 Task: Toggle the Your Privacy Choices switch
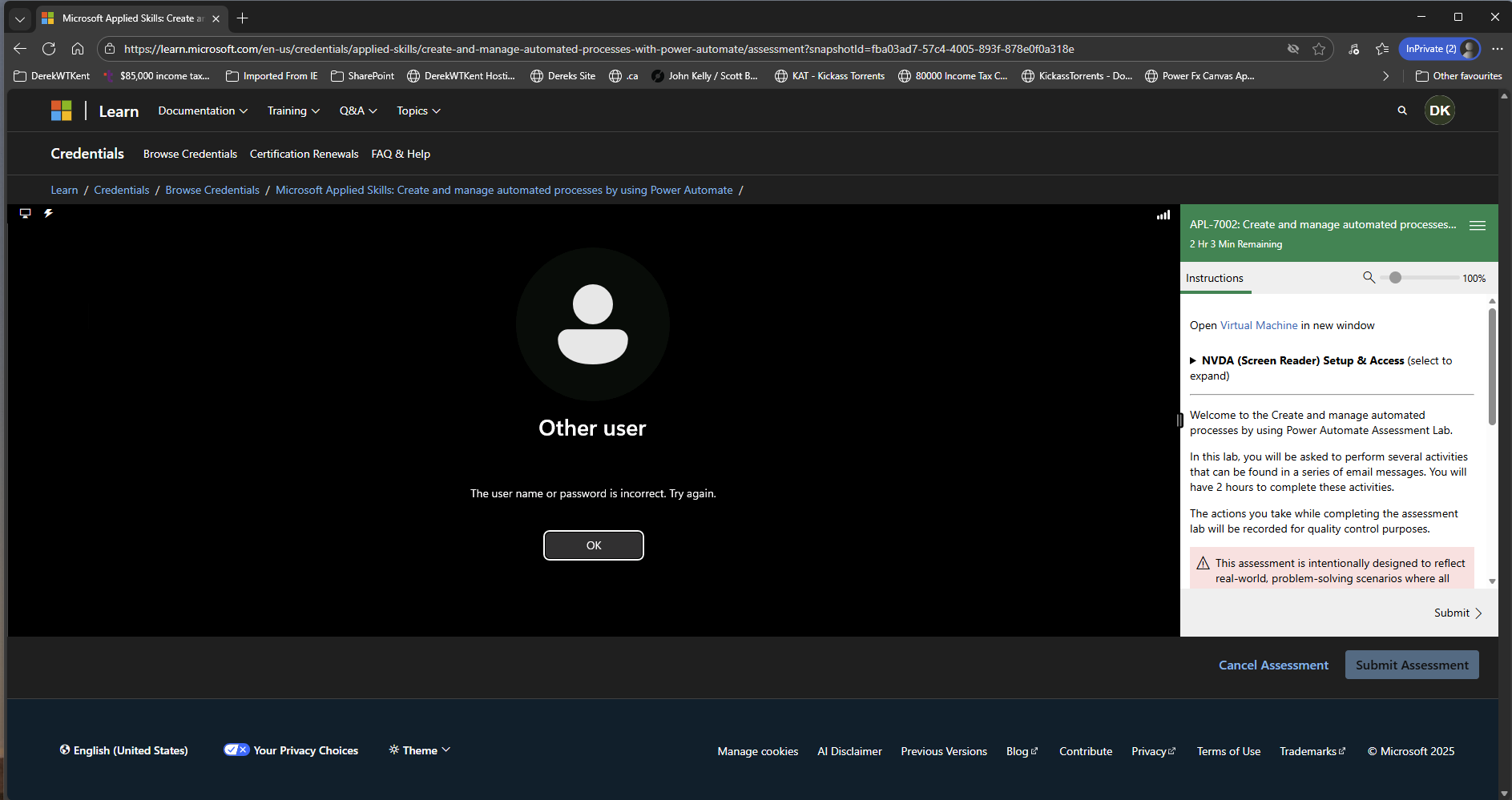tap(236, 750)
